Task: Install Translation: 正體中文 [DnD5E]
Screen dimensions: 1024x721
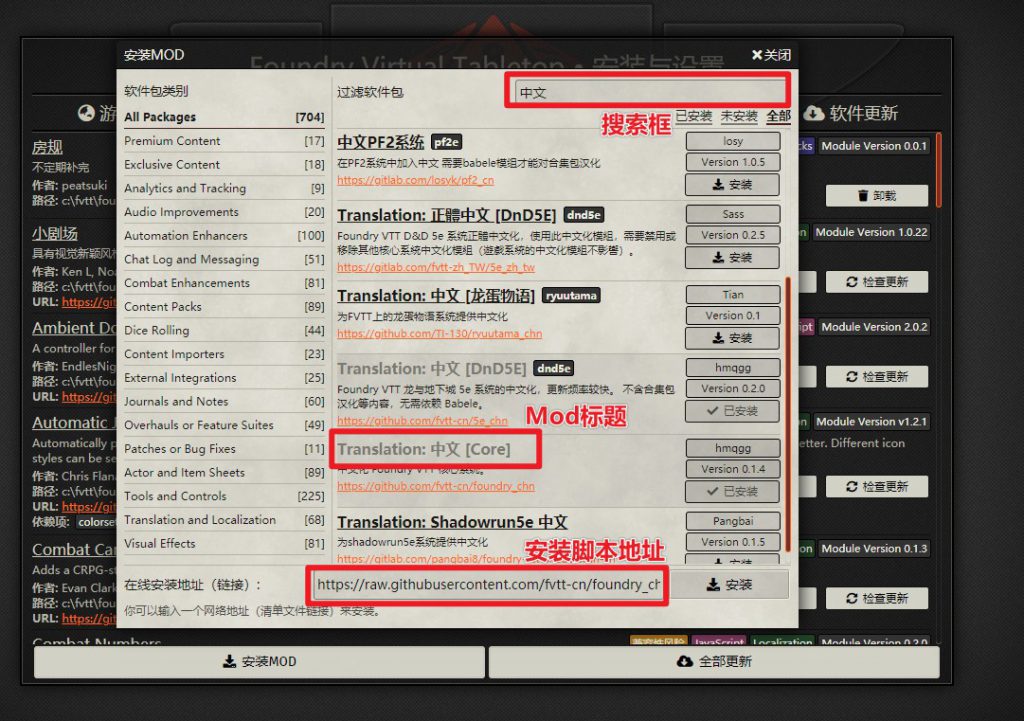Action: pos(733,257)
